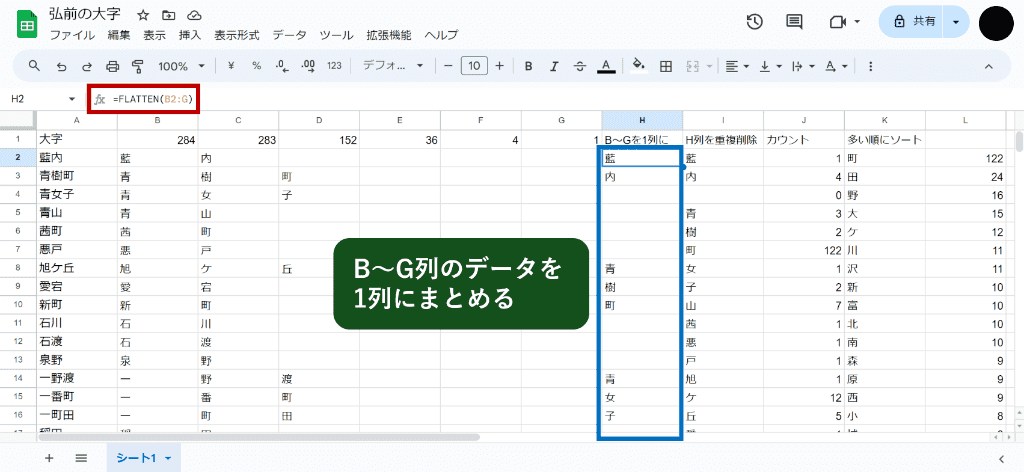Open the comments panel icon
The image size is (1024, 472).
(794, 22)
